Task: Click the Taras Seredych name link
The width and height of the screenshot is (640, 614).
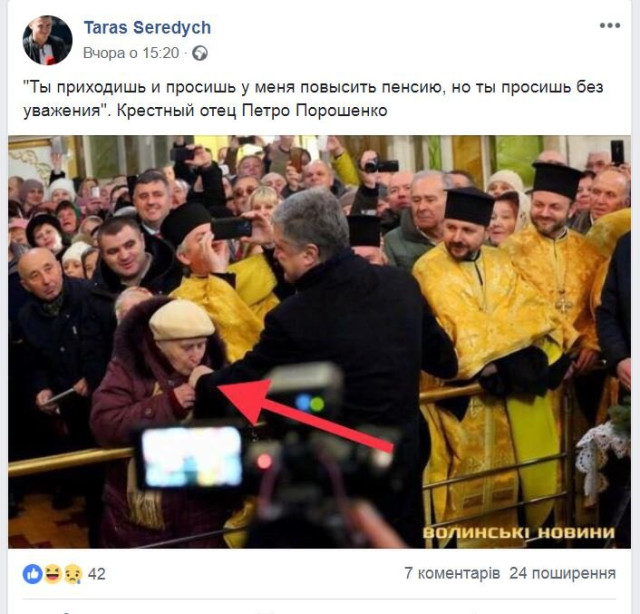Action: coord(147,28)
